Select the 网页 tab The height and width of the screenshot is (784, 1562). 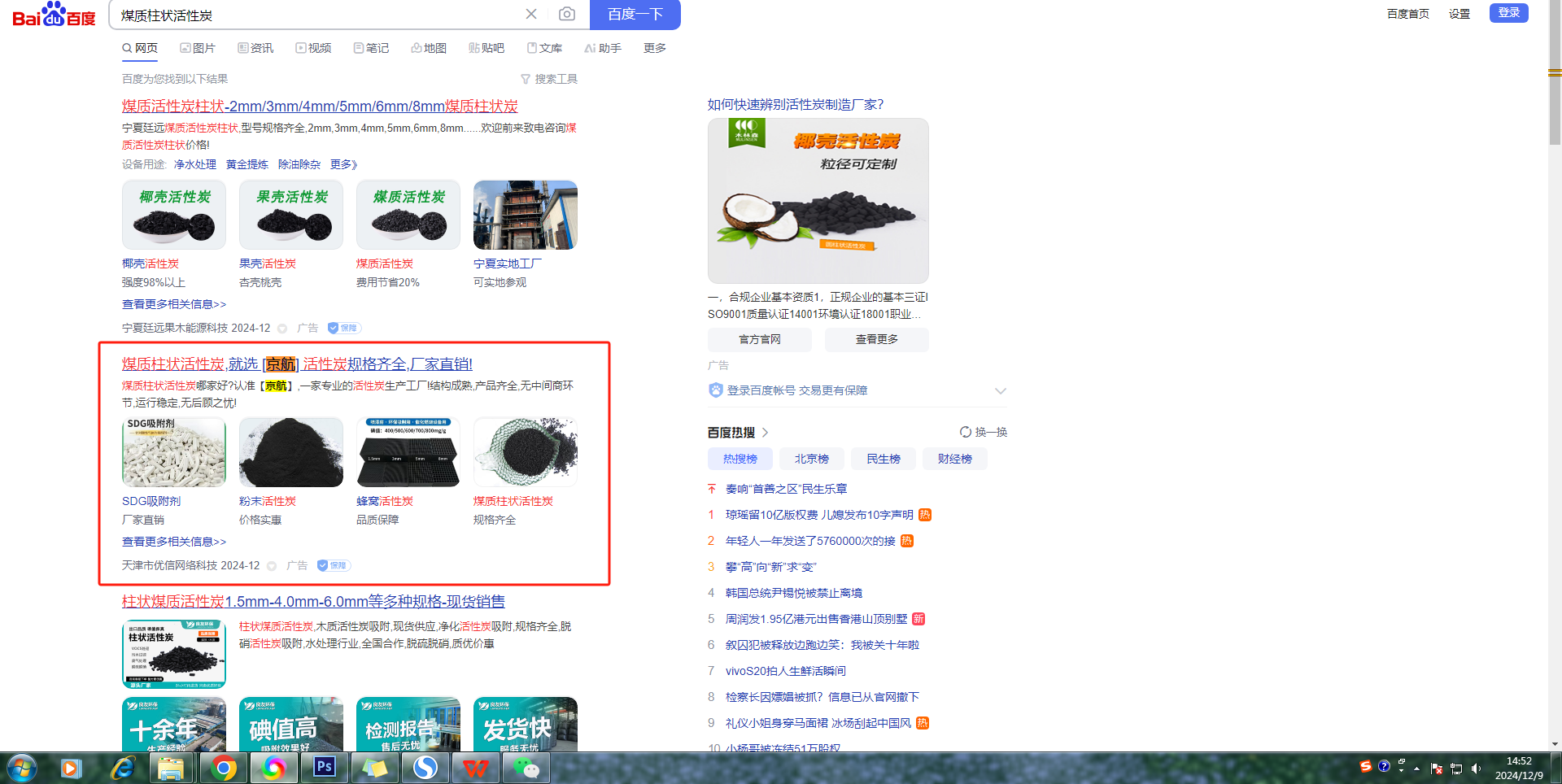click(x=140, y=48)
